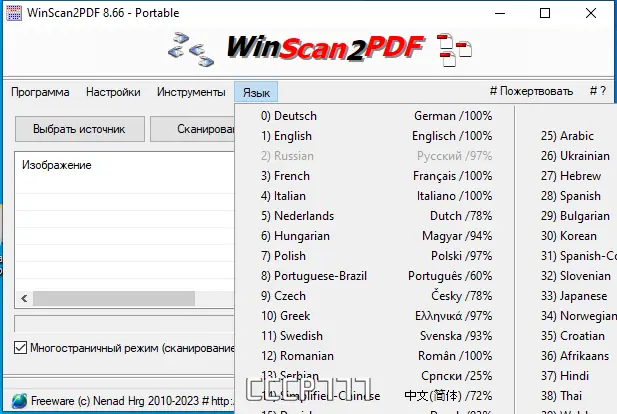Select 37) Hindi language
Screen dimensions: 617x414
567,376
